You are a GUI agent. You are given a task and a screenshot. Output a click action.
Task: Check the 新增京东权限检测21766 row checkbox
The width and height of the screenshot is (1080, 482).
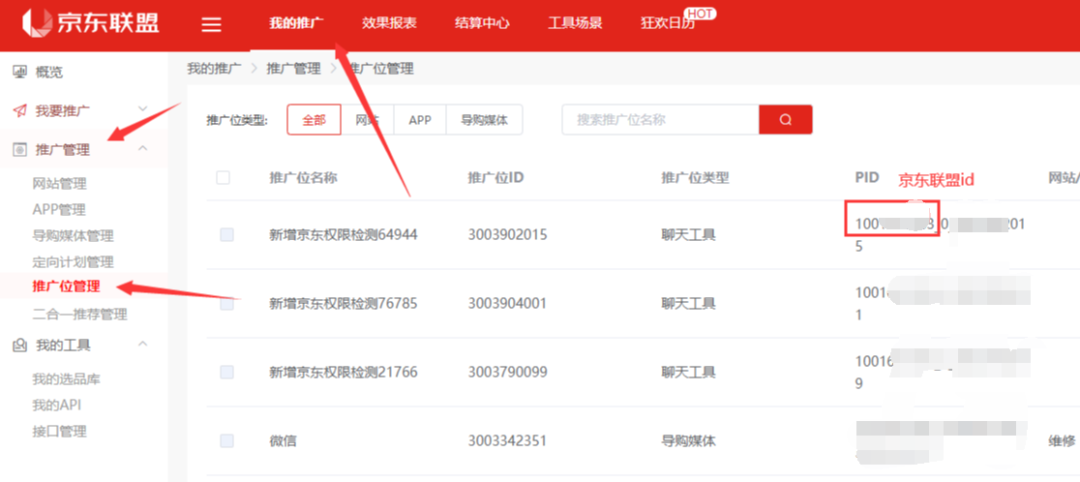(x=227, y=373)
